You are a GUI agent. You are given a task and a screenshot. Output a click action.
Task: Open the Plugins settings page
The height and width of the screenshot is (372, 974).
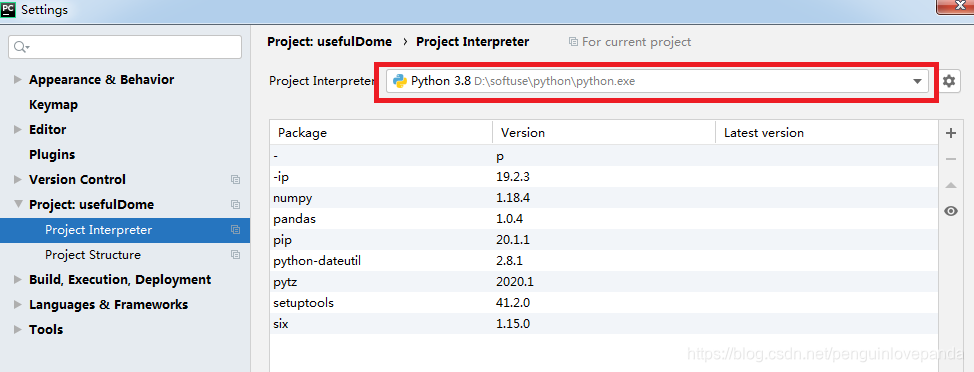pyautogui.click(x=52, y=155)
